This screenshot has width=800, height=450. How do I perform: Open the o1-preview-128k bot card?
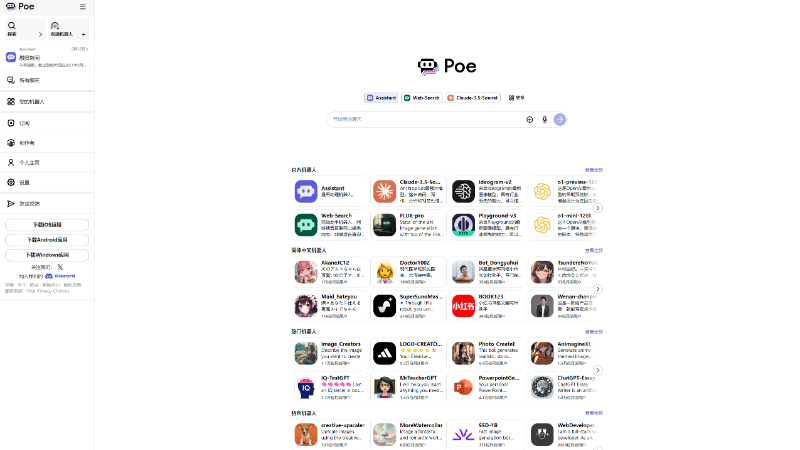563,191
